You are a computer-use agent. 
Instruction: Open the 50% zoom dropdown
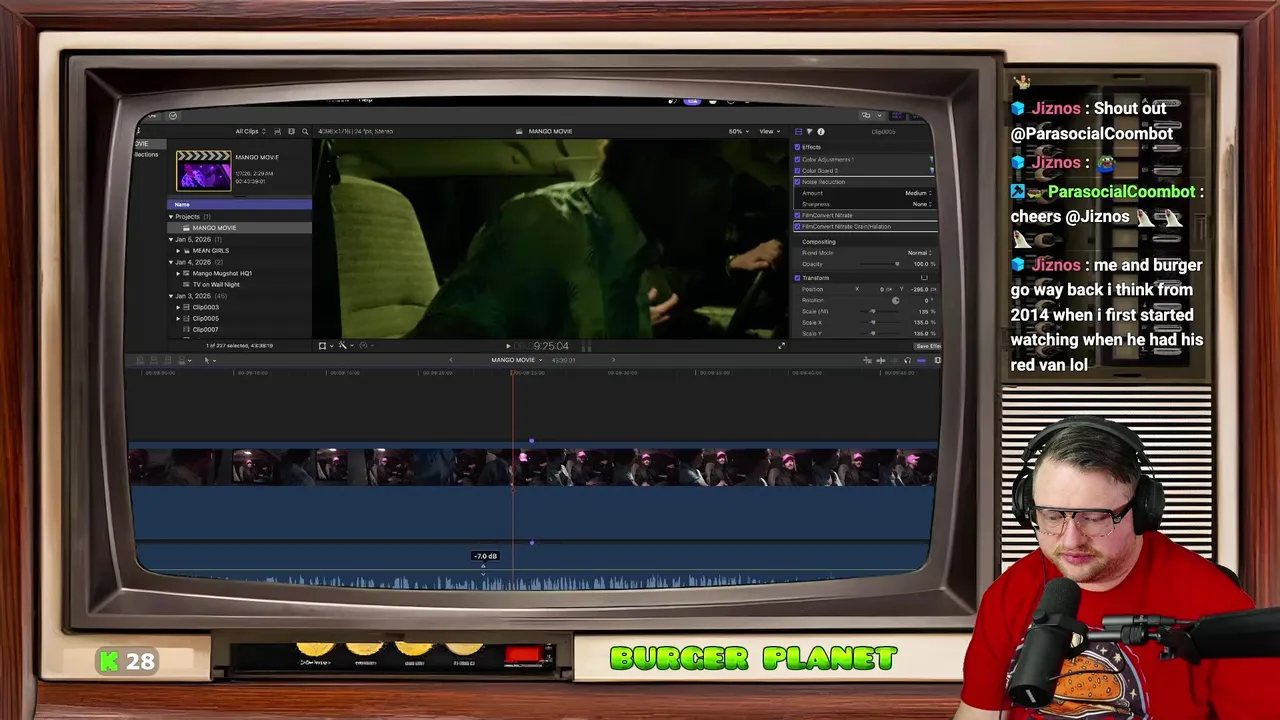[738, 131]
